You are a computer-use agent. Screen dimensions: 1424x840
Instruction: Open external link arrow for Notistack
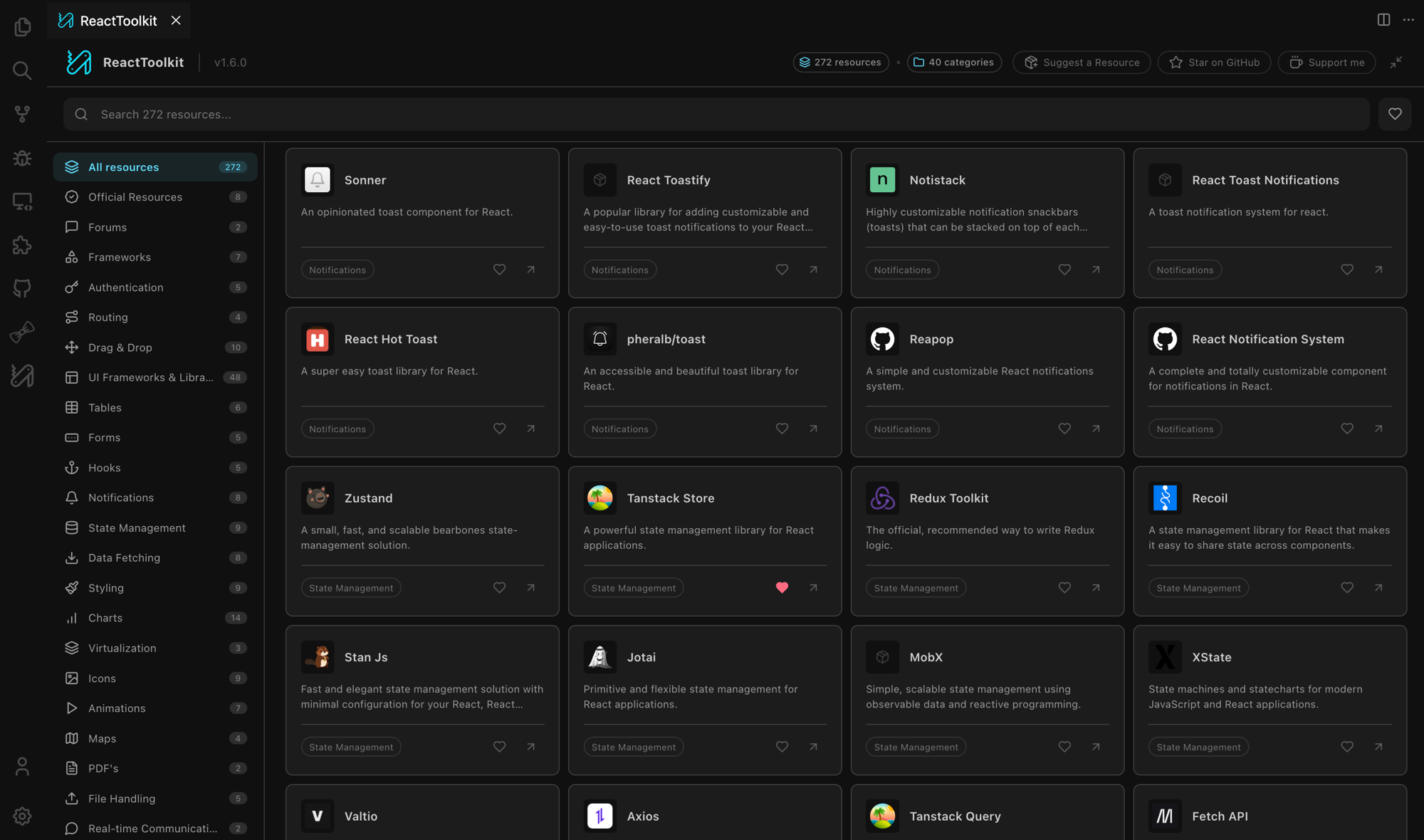1096,270
